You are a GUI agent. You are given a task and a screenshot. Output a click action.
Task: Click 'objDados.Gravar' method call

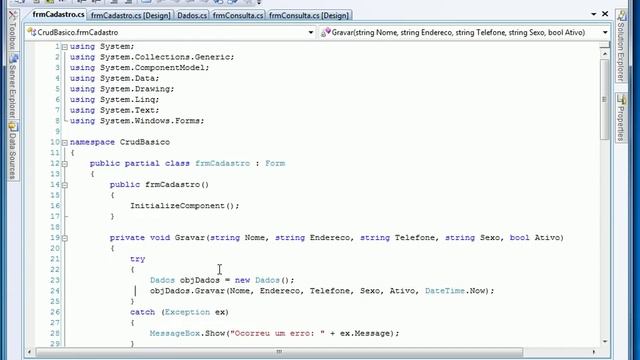pyautogui.click(x=187, y=291)
